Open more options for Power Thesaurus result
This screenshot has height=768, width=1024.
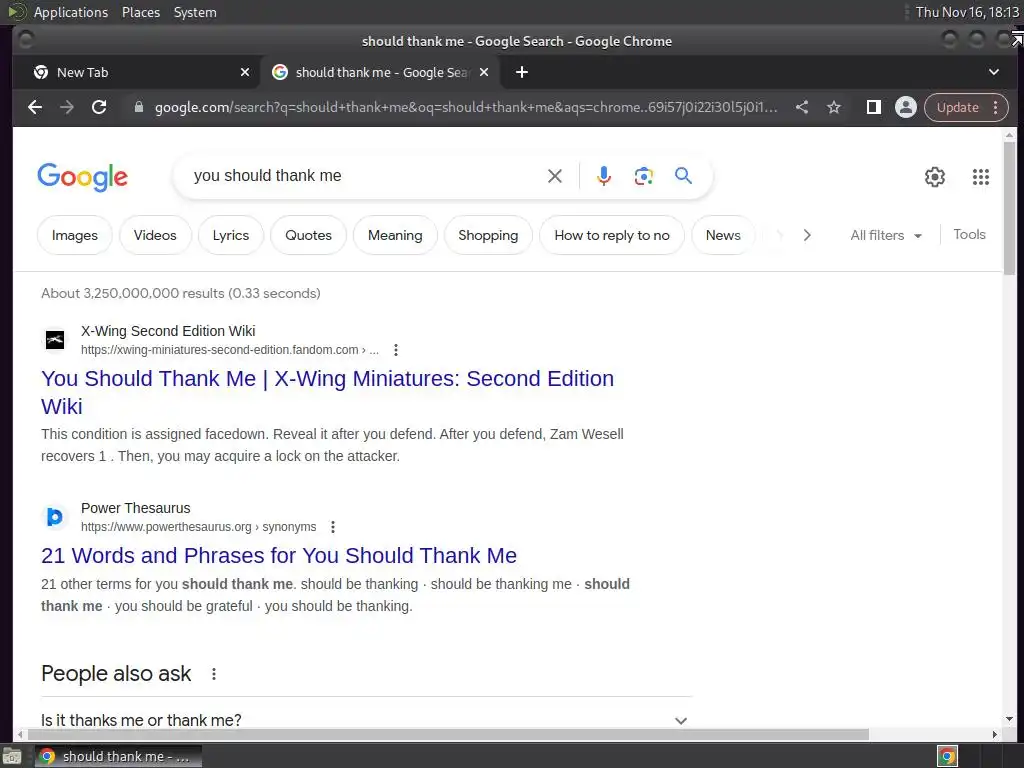point(333,527)
